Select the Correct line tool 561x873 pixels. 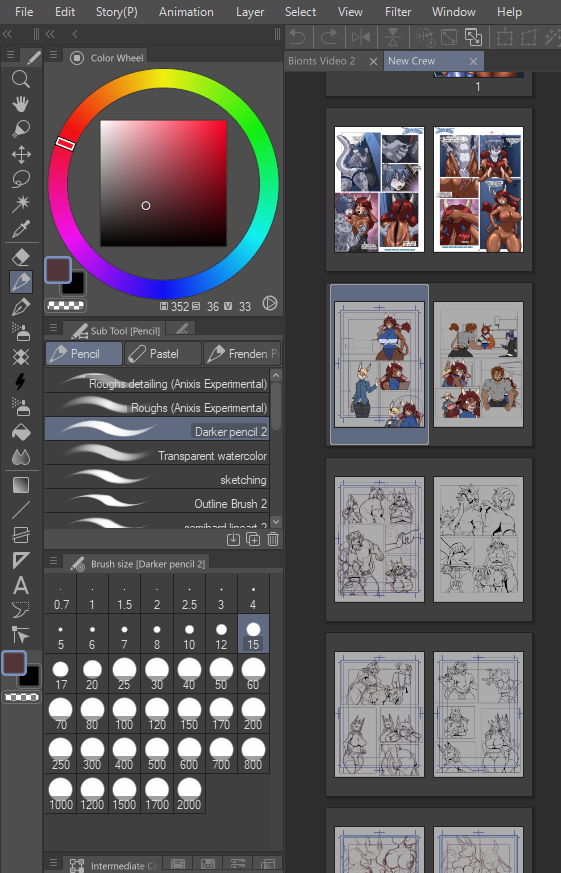pos(21,635)
